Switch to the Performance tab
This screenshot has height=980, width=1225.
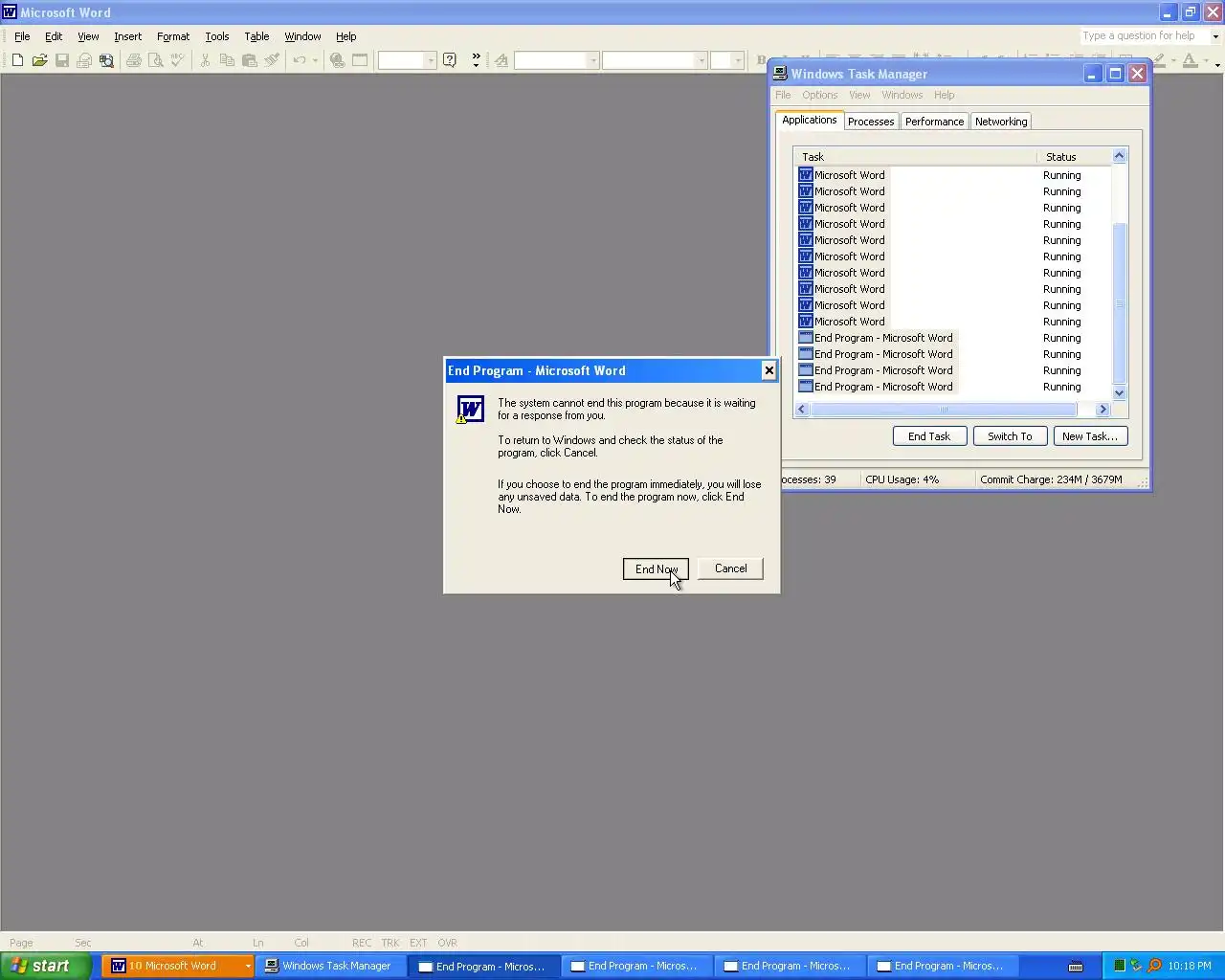(934, 122)
